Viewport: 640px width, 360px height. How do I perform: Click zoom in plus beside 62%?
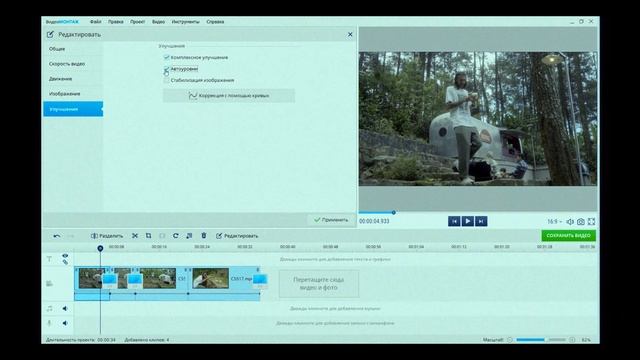pos(572,340)
